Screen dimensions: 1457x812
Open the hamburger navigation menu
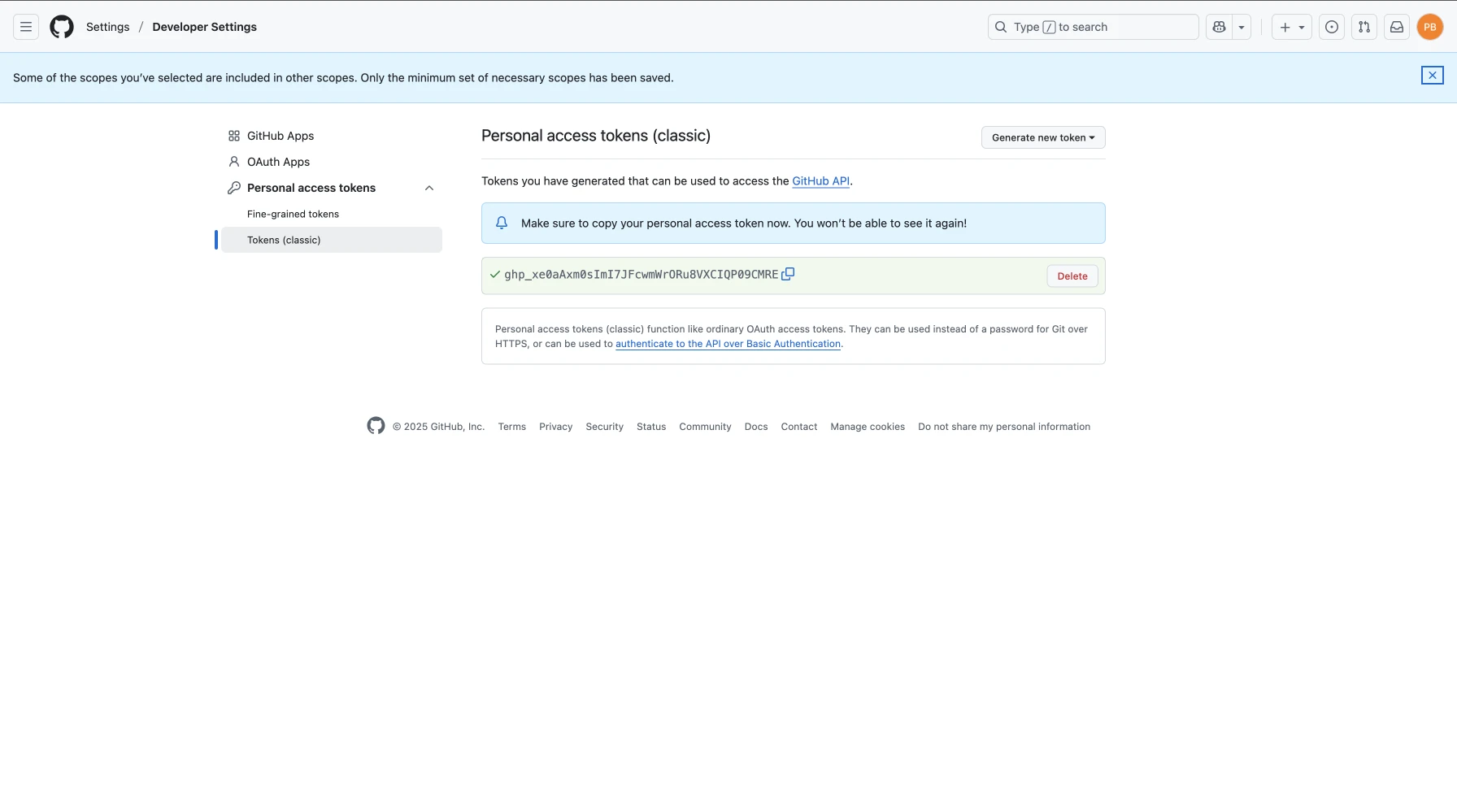pos(26,27)
